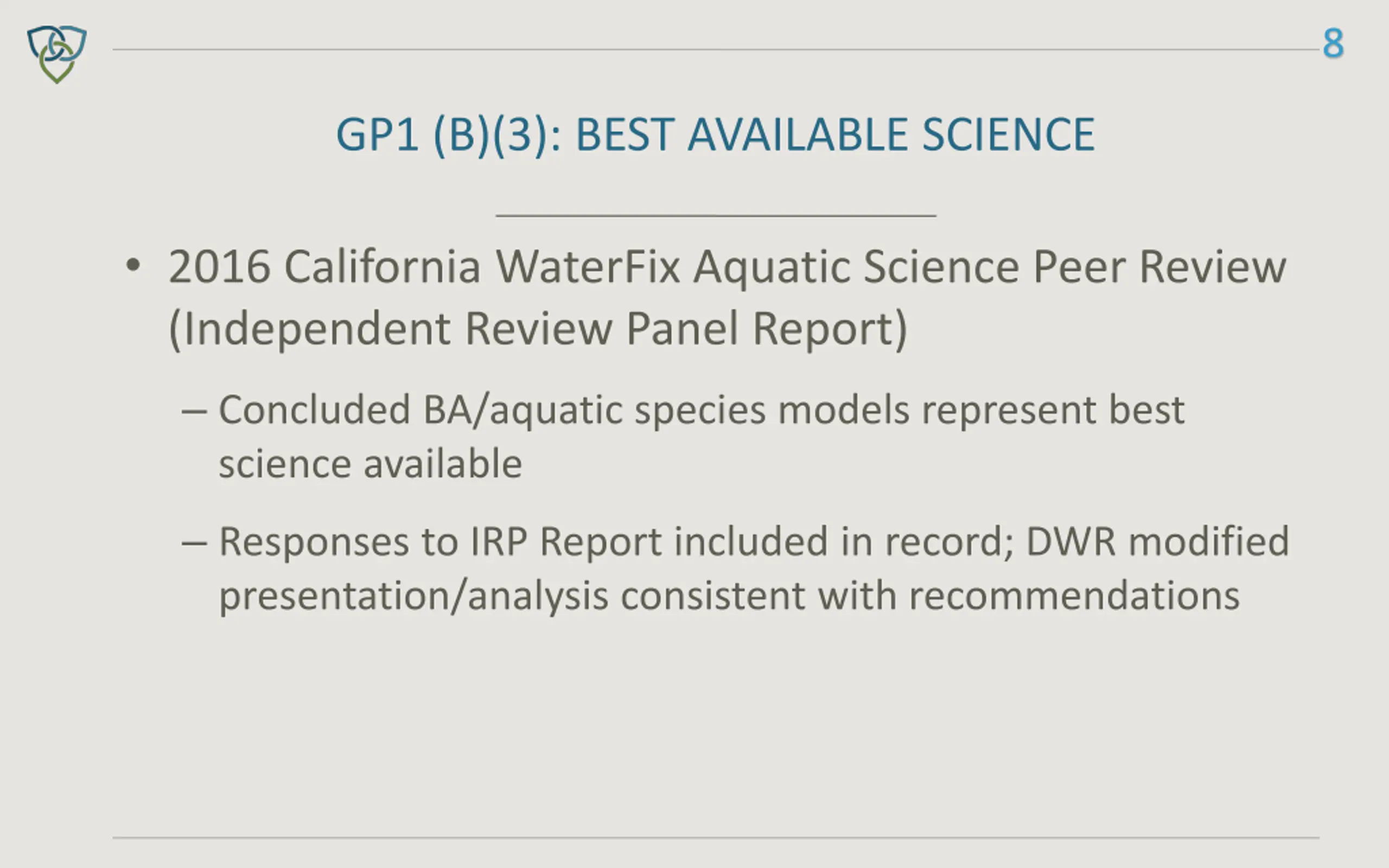Click presentation/analysis consistent with recommendations line
Image resolution: width=1389 pixels, height=868 pixels.
pyautogui.click(x=730, y=596)
